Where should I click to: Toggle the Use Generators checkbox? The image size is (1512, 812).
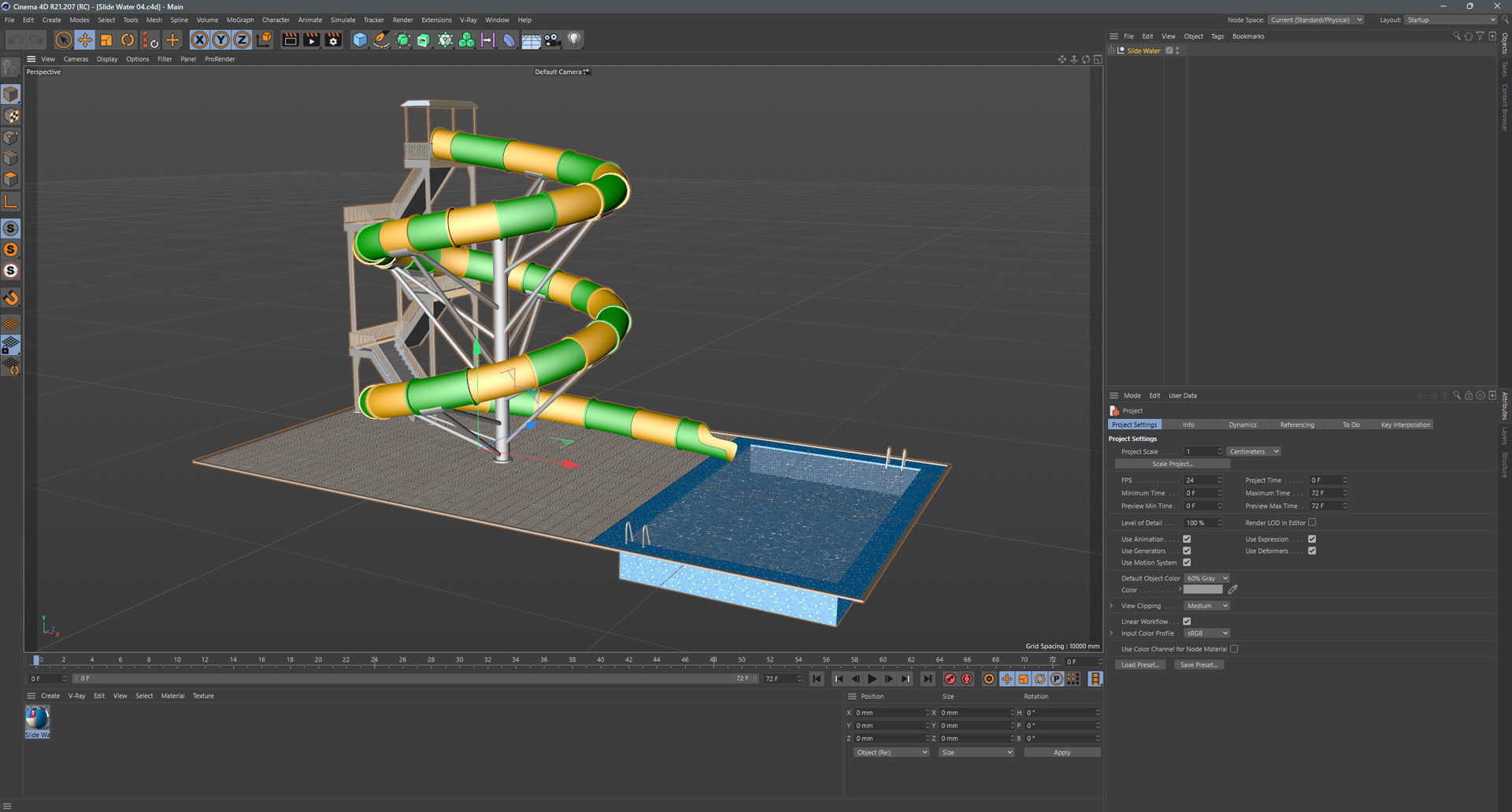tap(1187, 551)
